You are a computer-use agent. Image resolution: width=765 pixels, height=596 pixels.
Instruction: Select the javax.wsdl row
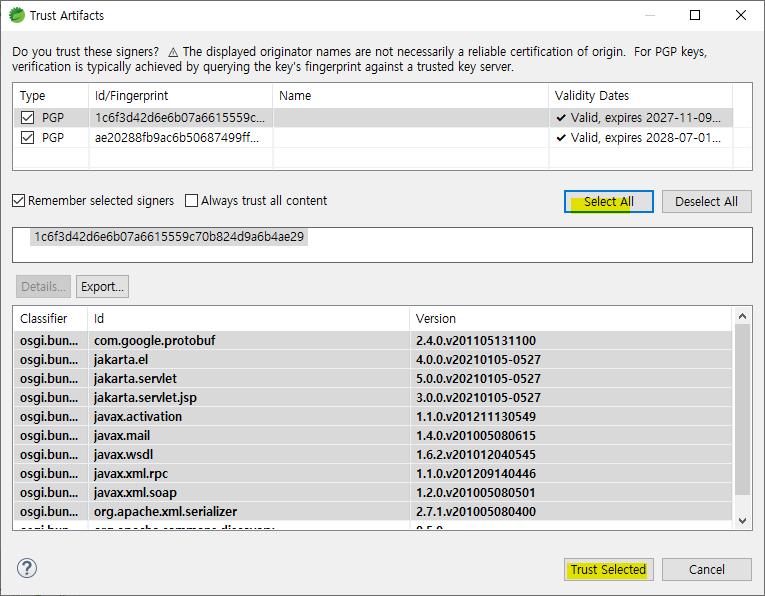point(373,455)
